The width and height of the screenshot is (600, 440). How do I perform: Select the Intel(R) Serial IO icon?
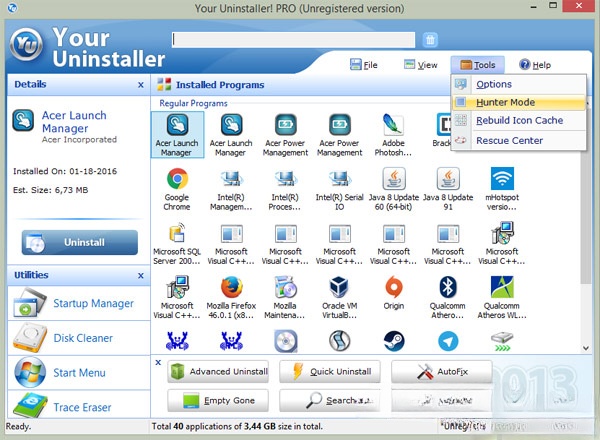tap(339, 189)
